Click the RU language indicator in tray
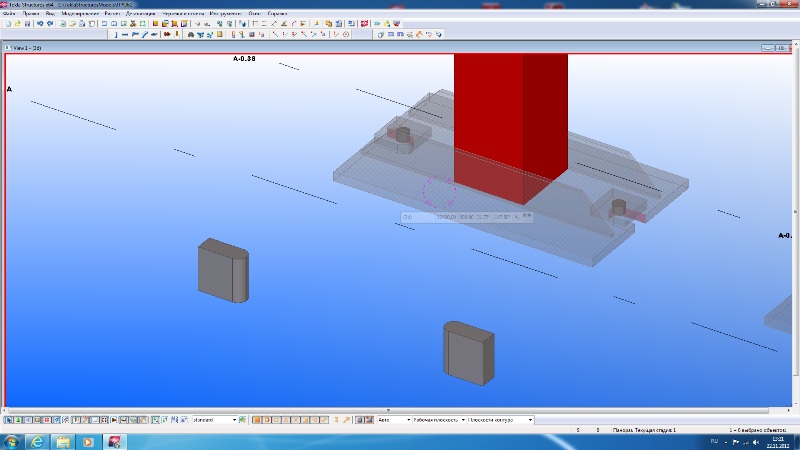 (714, 441)
